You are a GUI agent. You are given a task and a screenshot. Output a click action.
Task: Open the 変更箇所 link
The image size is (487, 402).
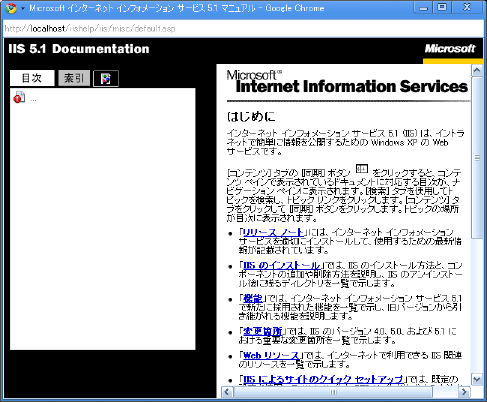[x=263, y=331]
